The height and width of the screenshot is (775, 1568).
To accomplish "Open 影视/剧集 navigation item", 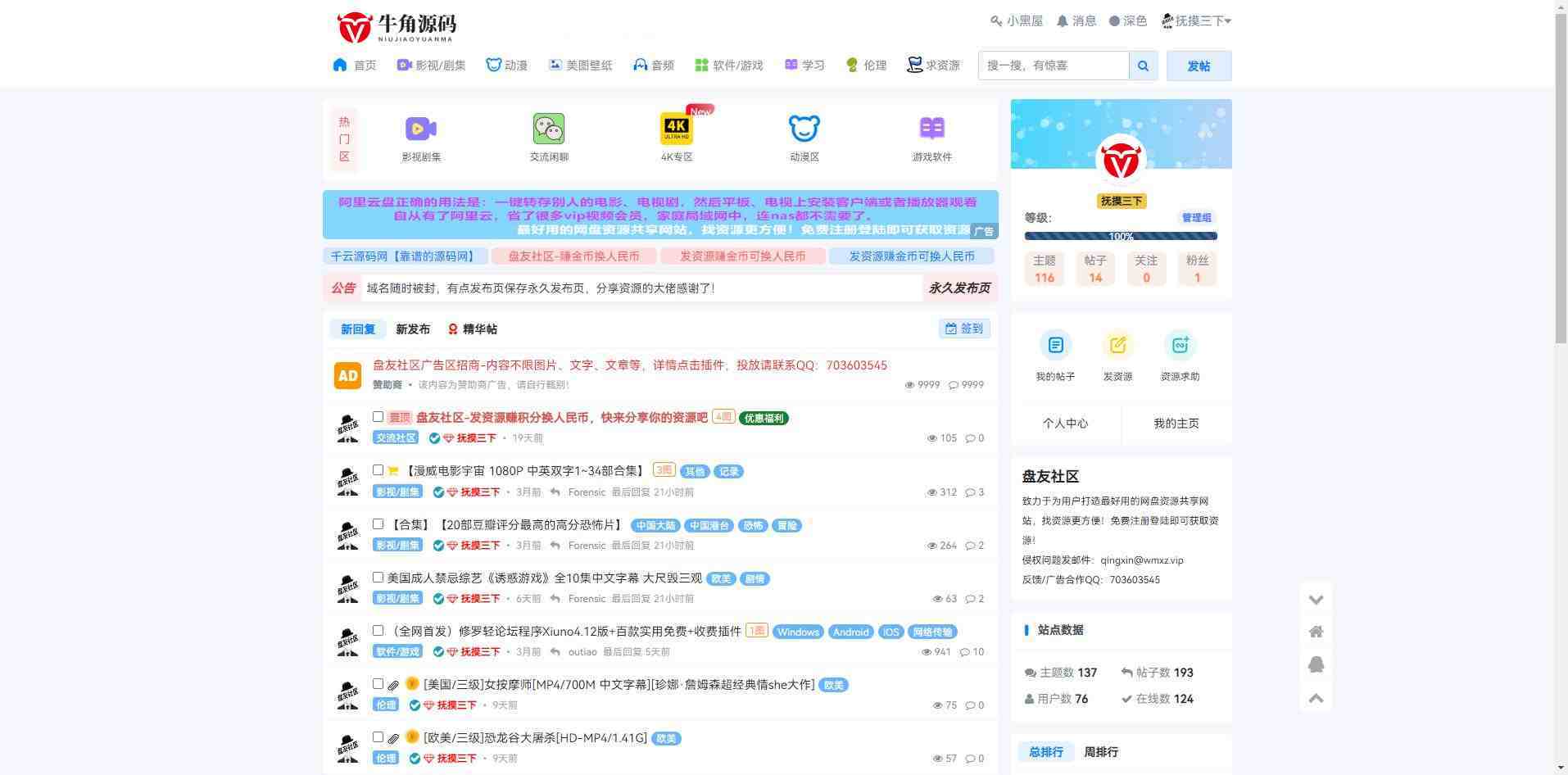I will (431, 66).
